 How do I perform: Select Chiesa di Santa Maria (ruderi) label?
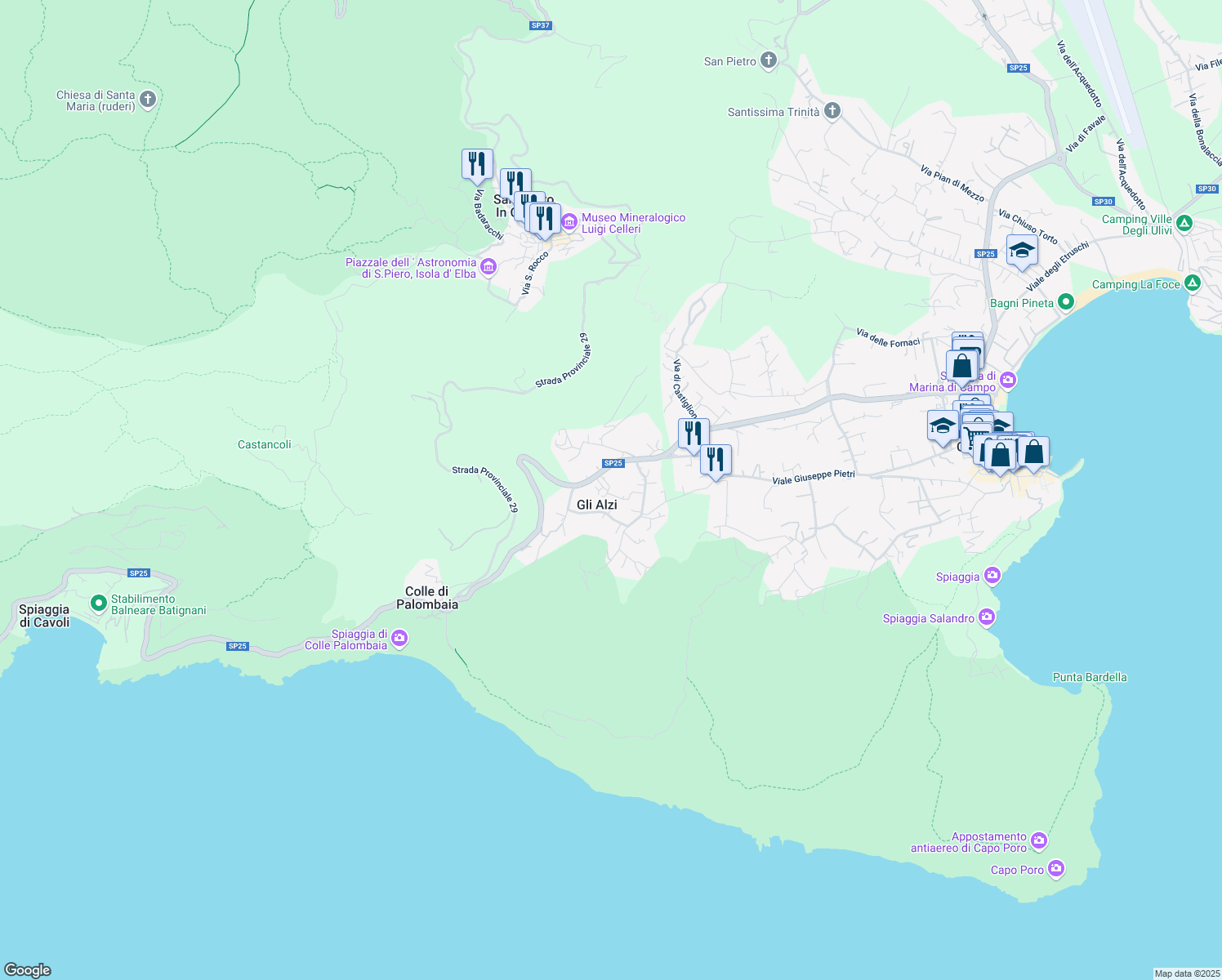click(x=96, y=100)
